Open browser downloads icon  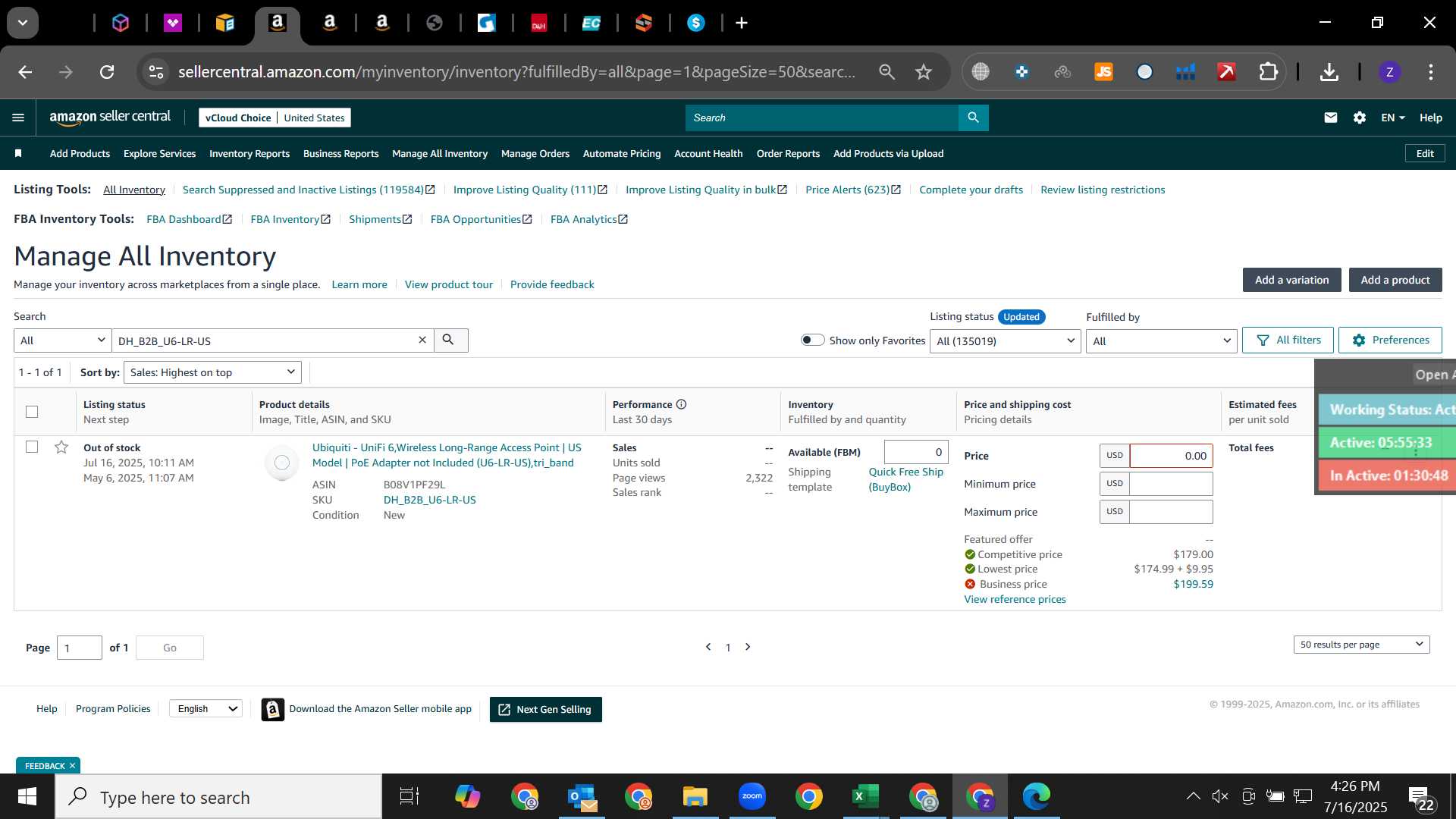click(1329, 72)
